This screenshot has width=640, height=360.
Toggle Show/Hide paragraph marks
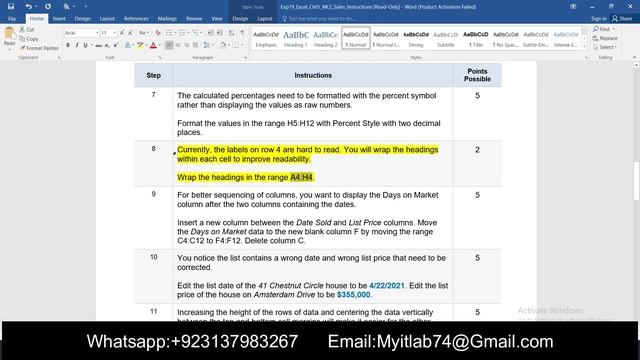(243, 33)
